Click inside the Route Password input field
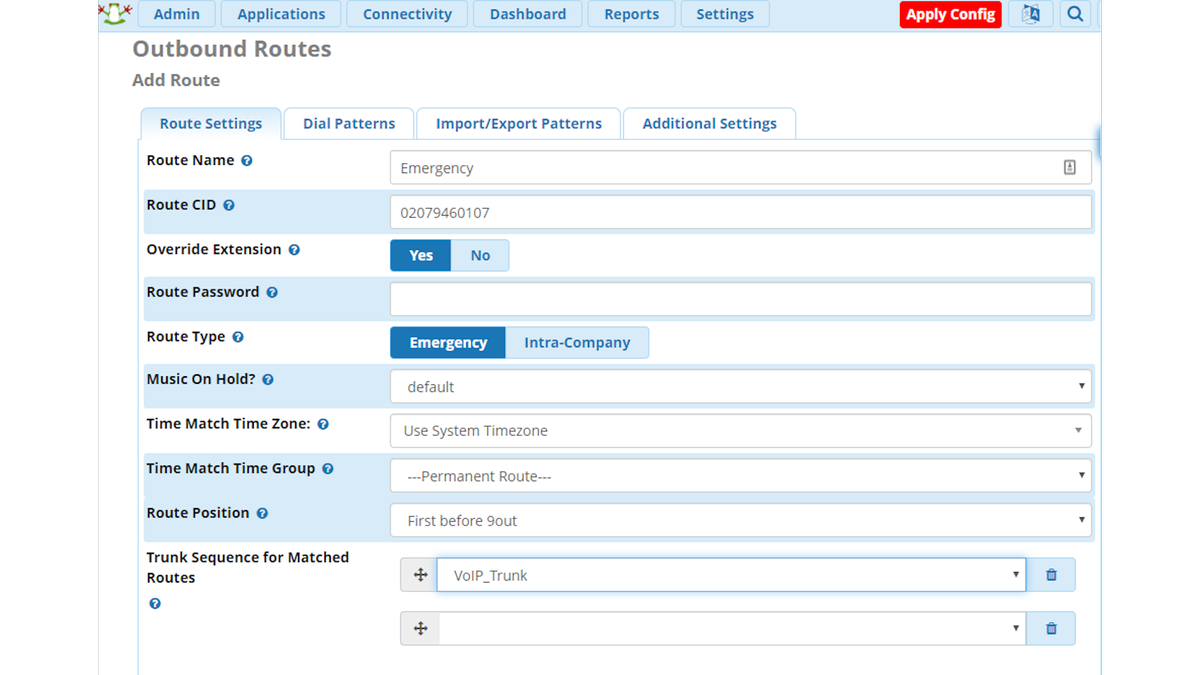1200x675 pixels. 740,298
